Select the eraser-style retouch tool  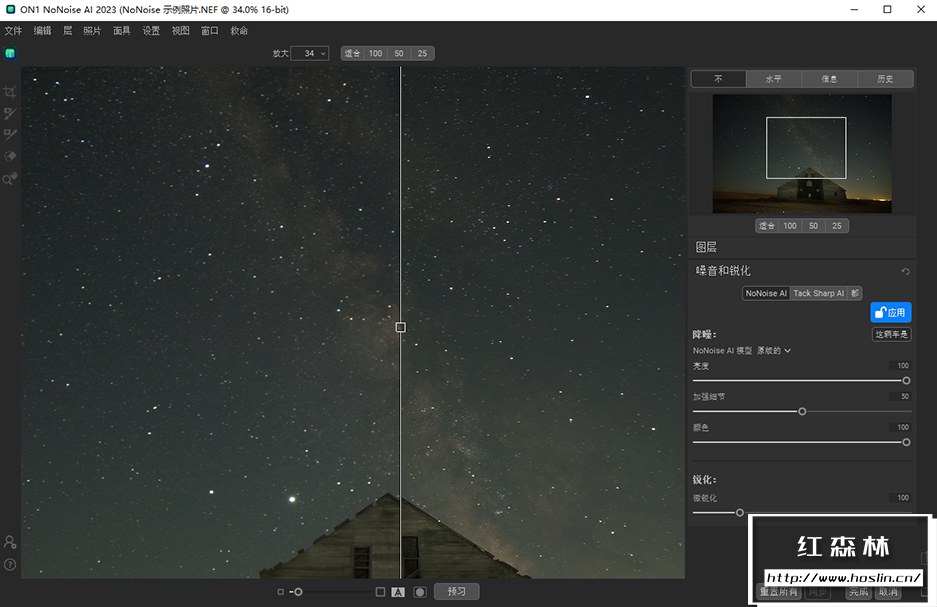10,157
